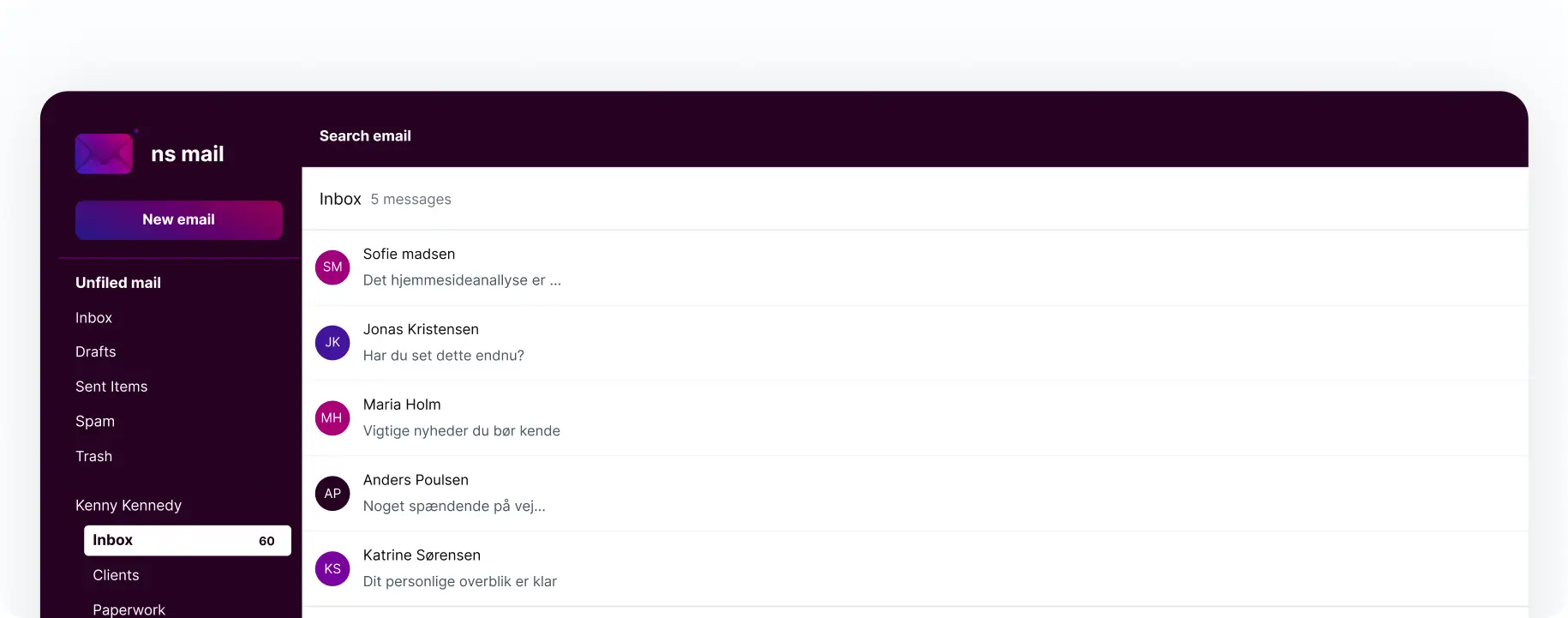Compose with the New email button

[179, 220]
